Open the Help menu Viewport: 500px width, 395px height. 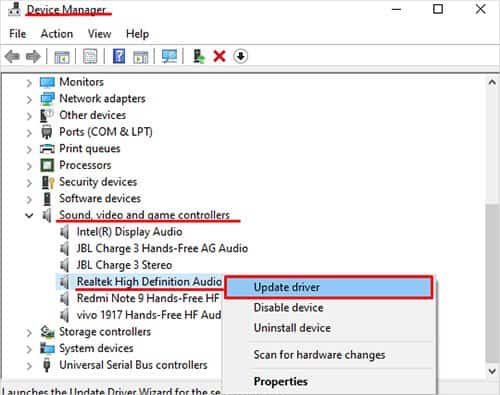point(137,34)
